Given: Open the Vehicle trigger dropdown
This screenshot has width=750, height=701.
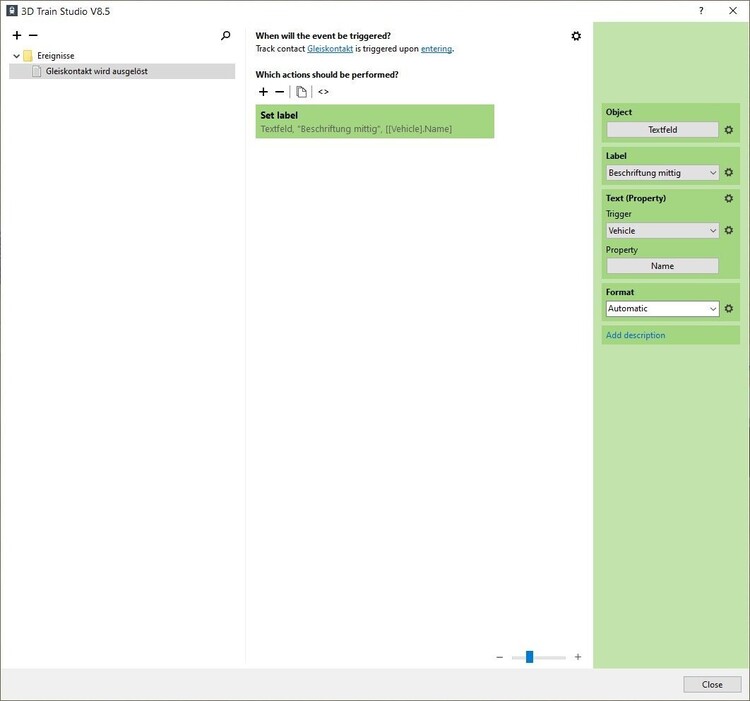Looking at the screenshot, I should (662, 230).
